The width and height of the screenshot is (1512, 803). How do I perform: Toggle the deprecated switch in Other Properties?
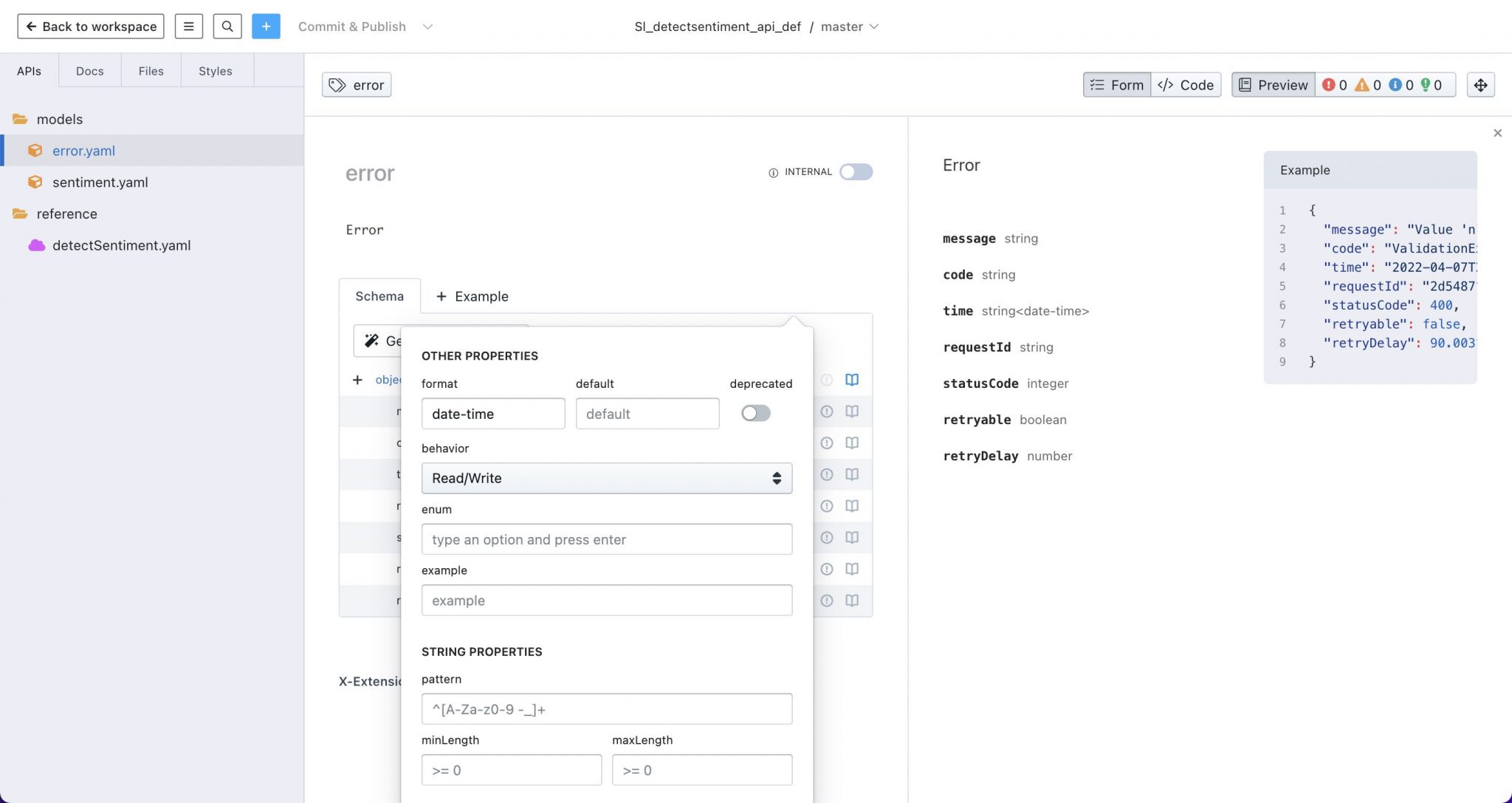755,413
